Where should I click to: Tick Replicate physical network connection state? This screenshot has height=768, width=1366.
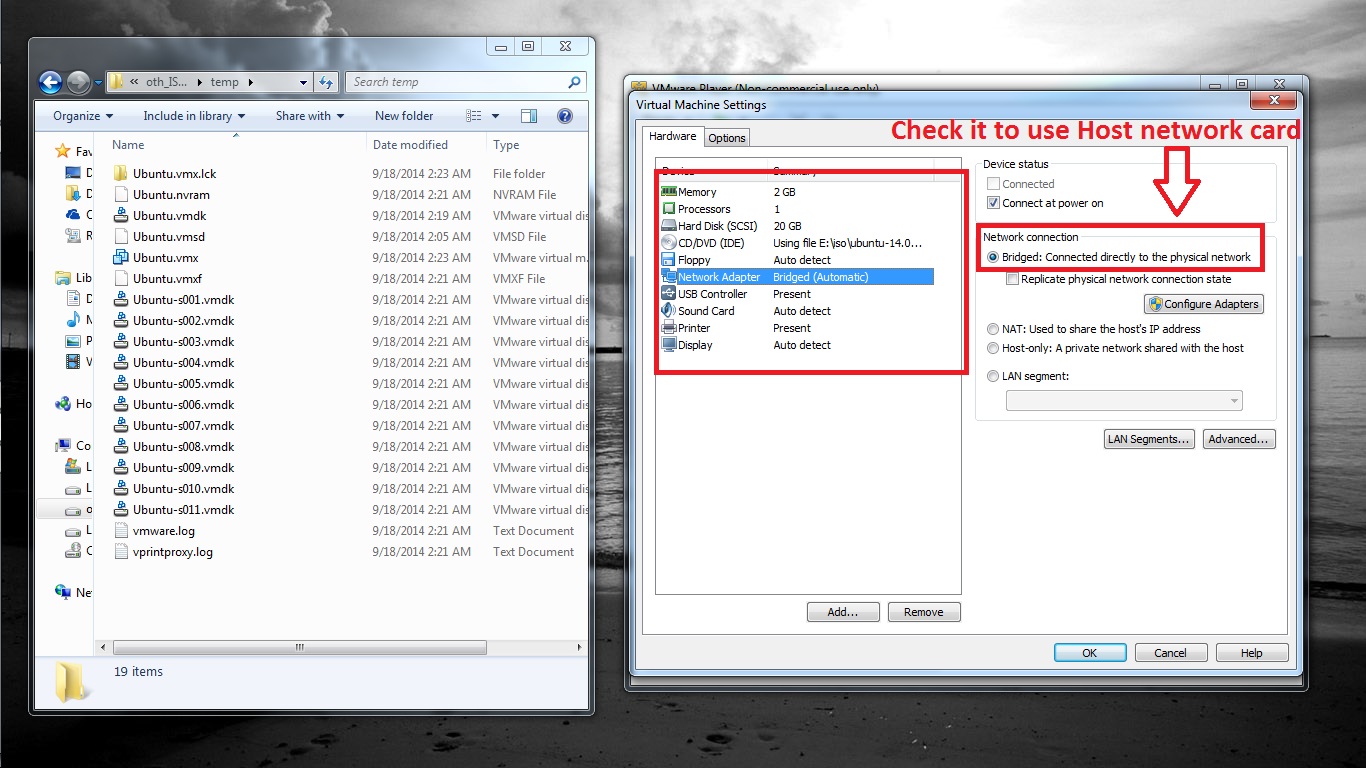click(1012, 280)
